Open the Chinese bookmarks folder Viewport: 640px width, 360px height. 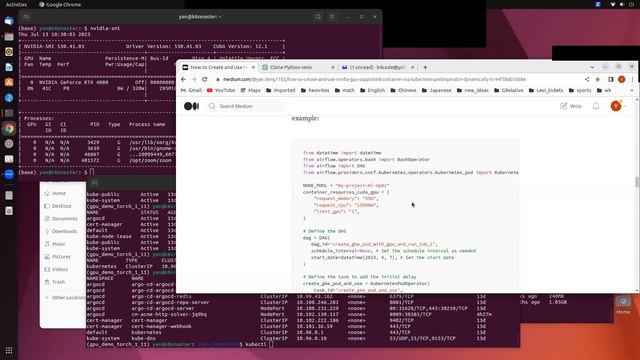coord(403,90)
